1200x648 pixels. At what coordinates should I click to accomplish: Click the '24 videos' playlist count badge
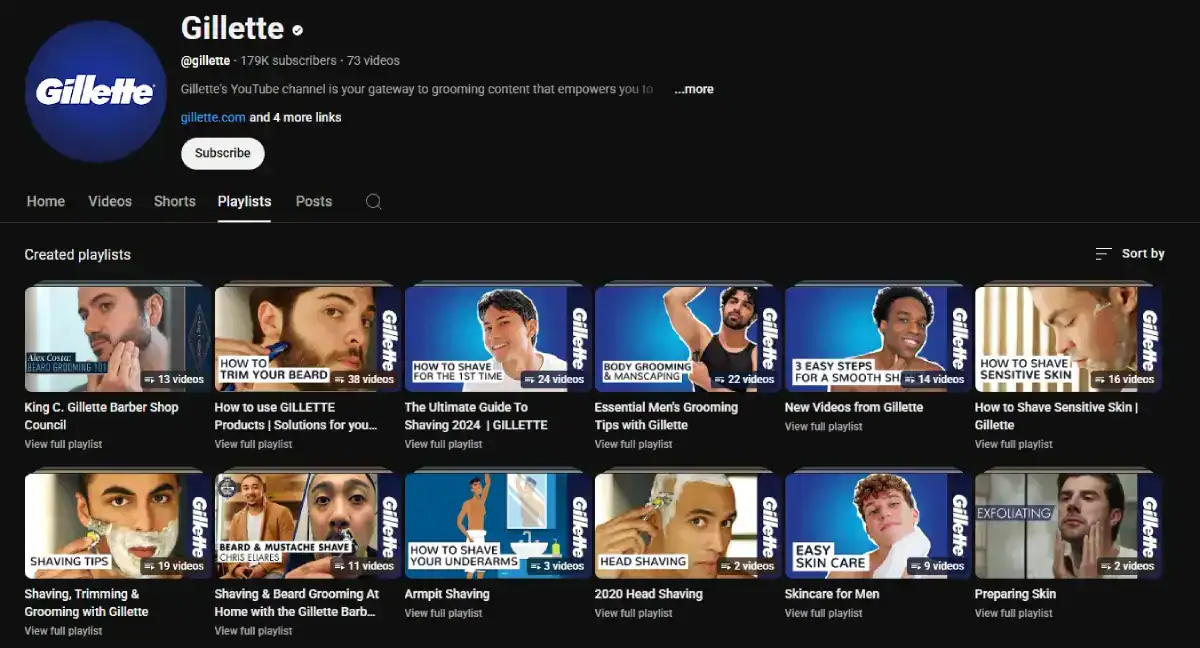(554, 379)
